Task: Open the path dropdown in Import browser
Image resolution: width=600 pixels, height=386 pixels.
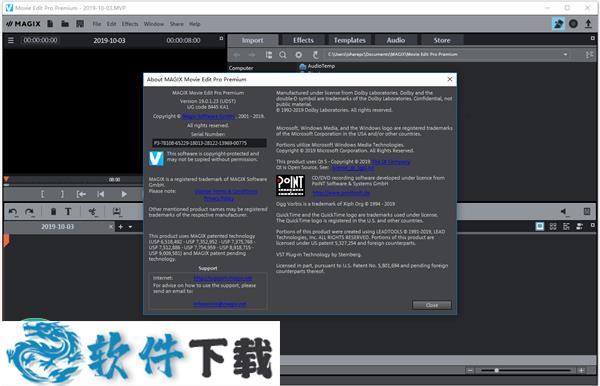Action: pos(565,55)
